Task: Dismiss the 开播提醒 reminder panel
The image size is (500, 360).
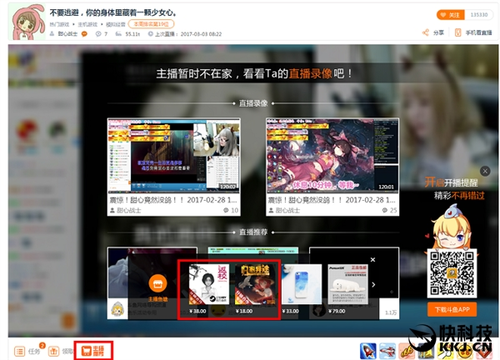Action: 485,171
